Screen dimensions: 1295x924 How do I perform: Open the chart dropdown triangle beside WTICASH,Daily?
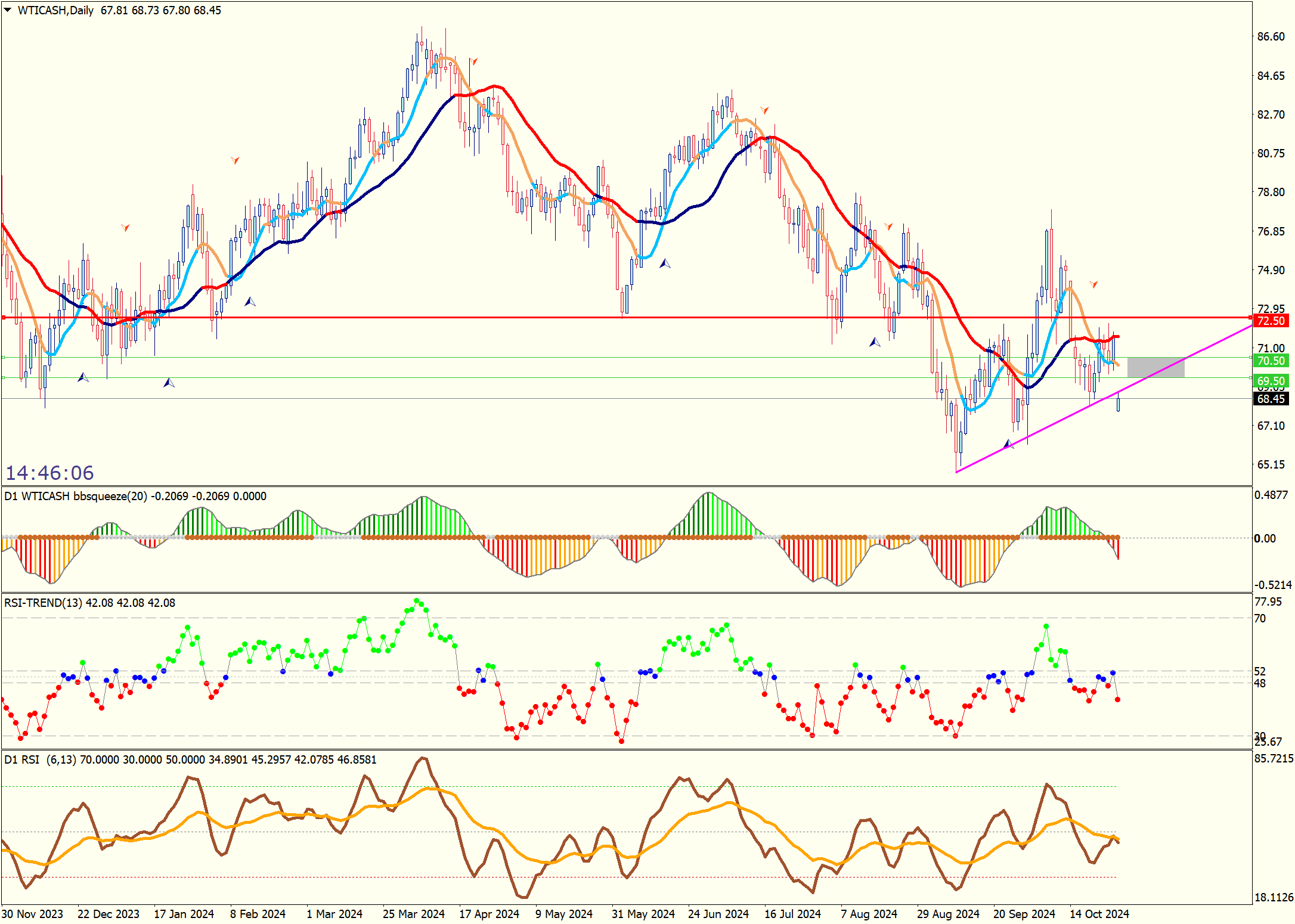(x=8, y=10)
